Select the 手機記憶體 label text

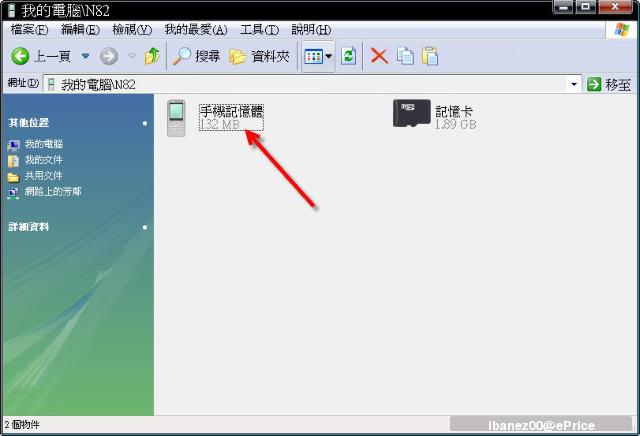click(231, 111)
